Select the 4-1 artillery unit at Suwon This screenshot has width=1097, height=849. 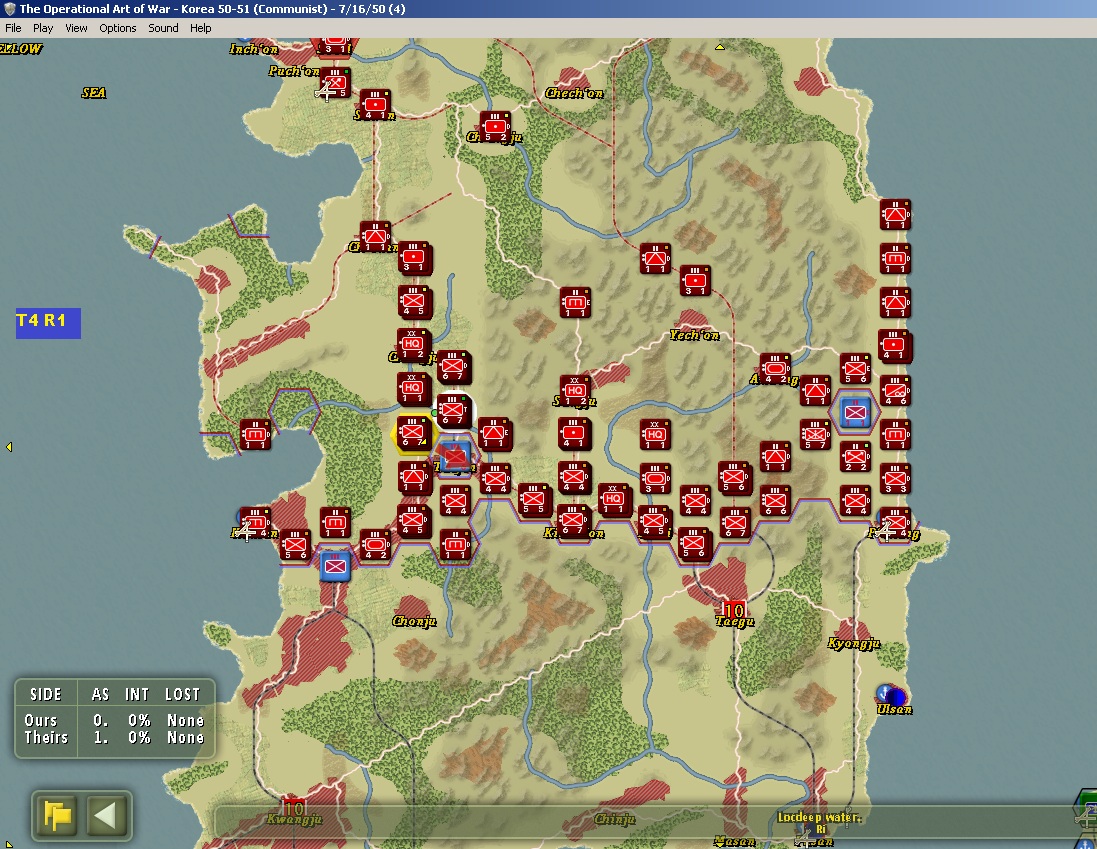click(376, 106)
